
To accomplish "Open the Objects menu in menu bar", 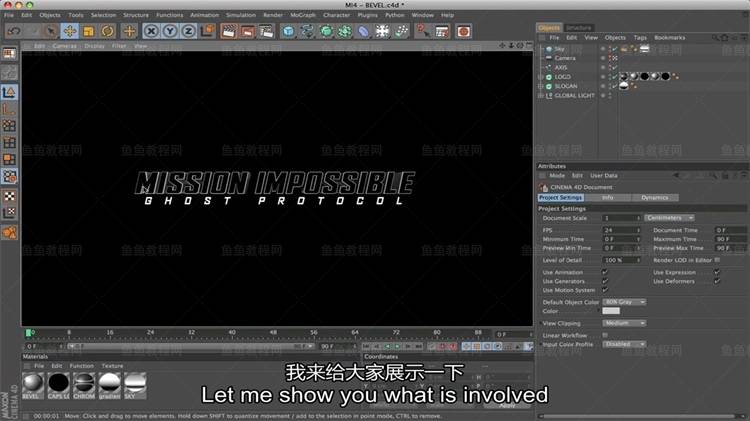I will tap(50, 15).
